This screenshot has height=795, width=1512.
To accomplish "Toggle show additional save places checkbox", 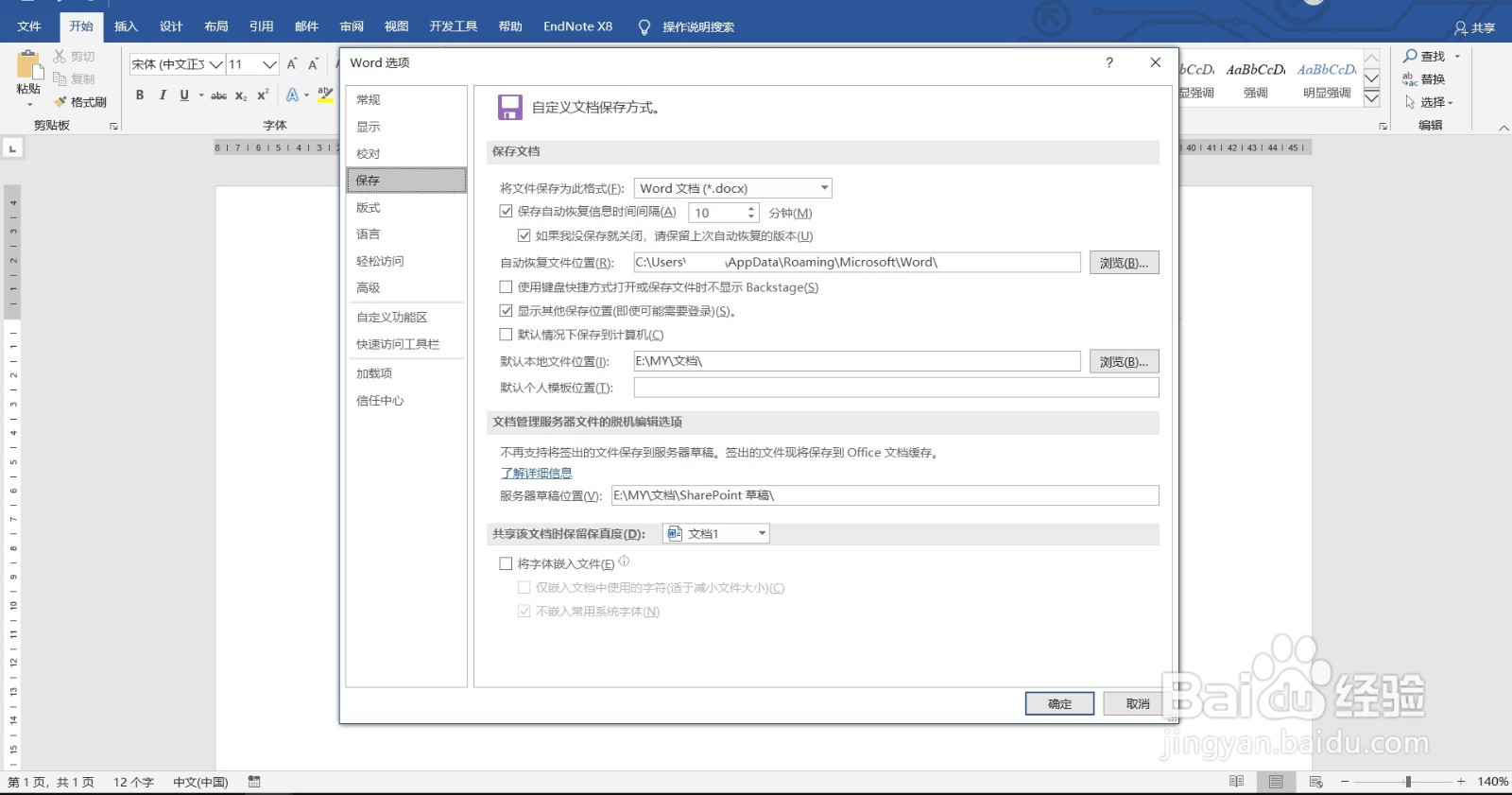I will 506,310.
